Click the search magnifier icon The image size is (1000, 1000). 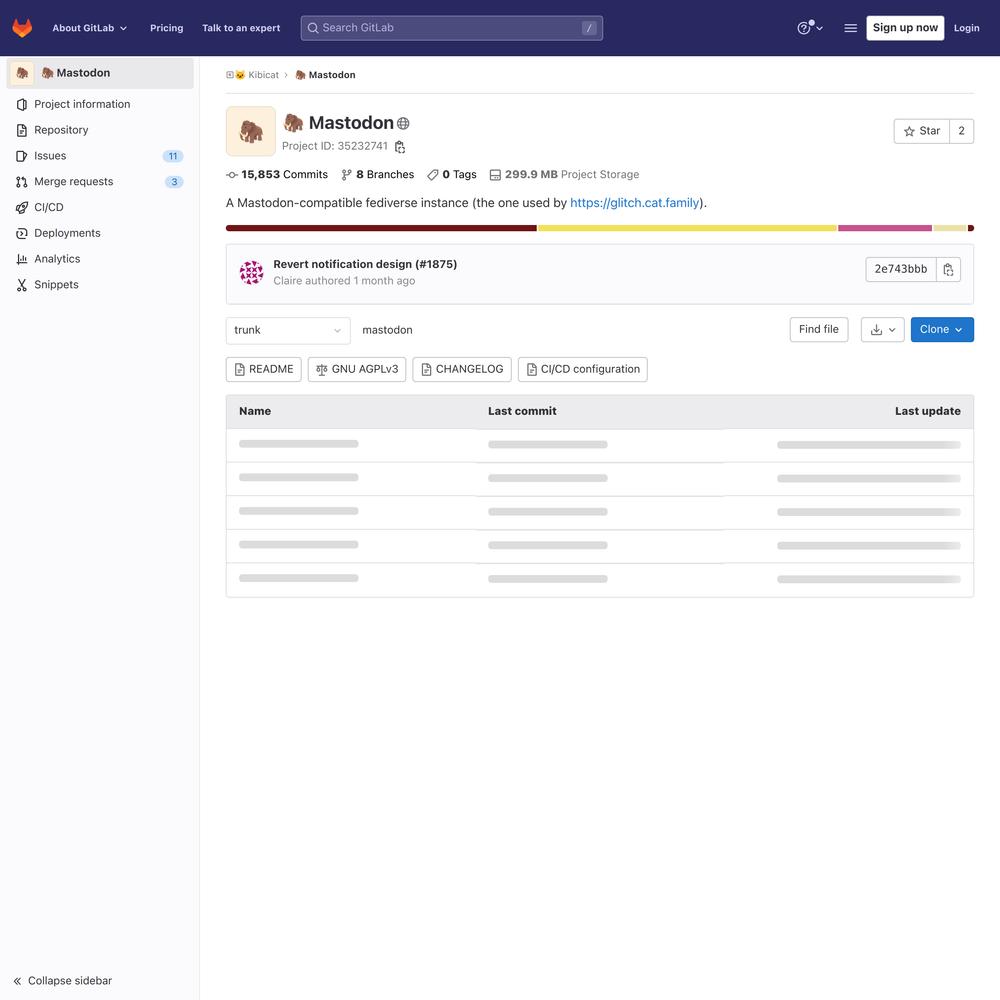click(312, 28)
